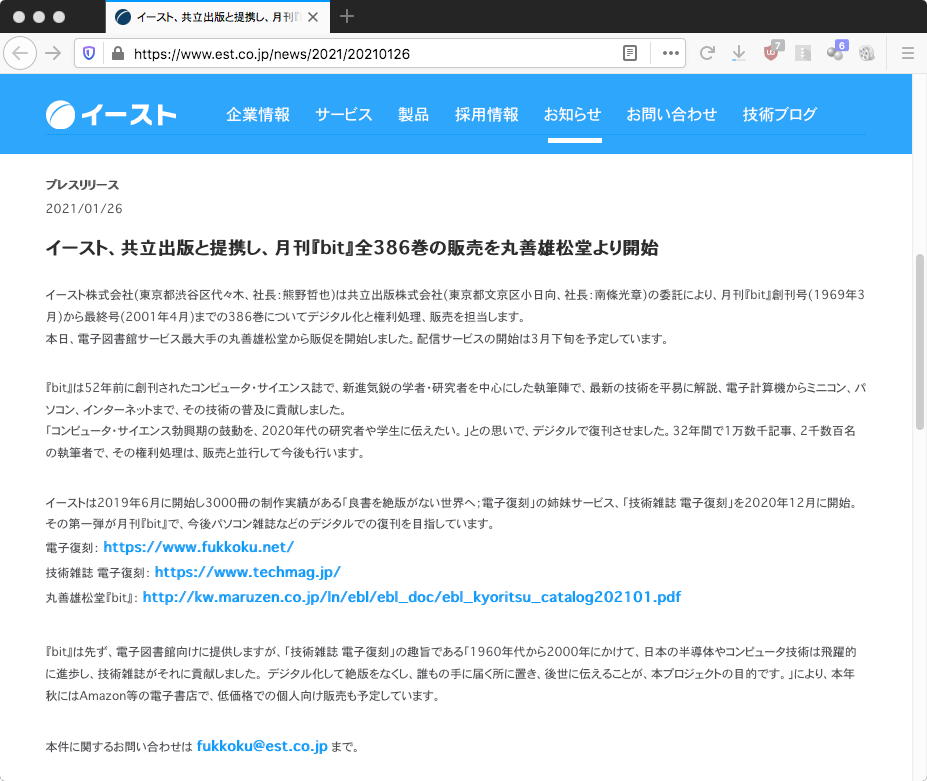The height and width of the screenshot is (781, 927).
Task: Click the プレスリリース category label
Action: 82,184
